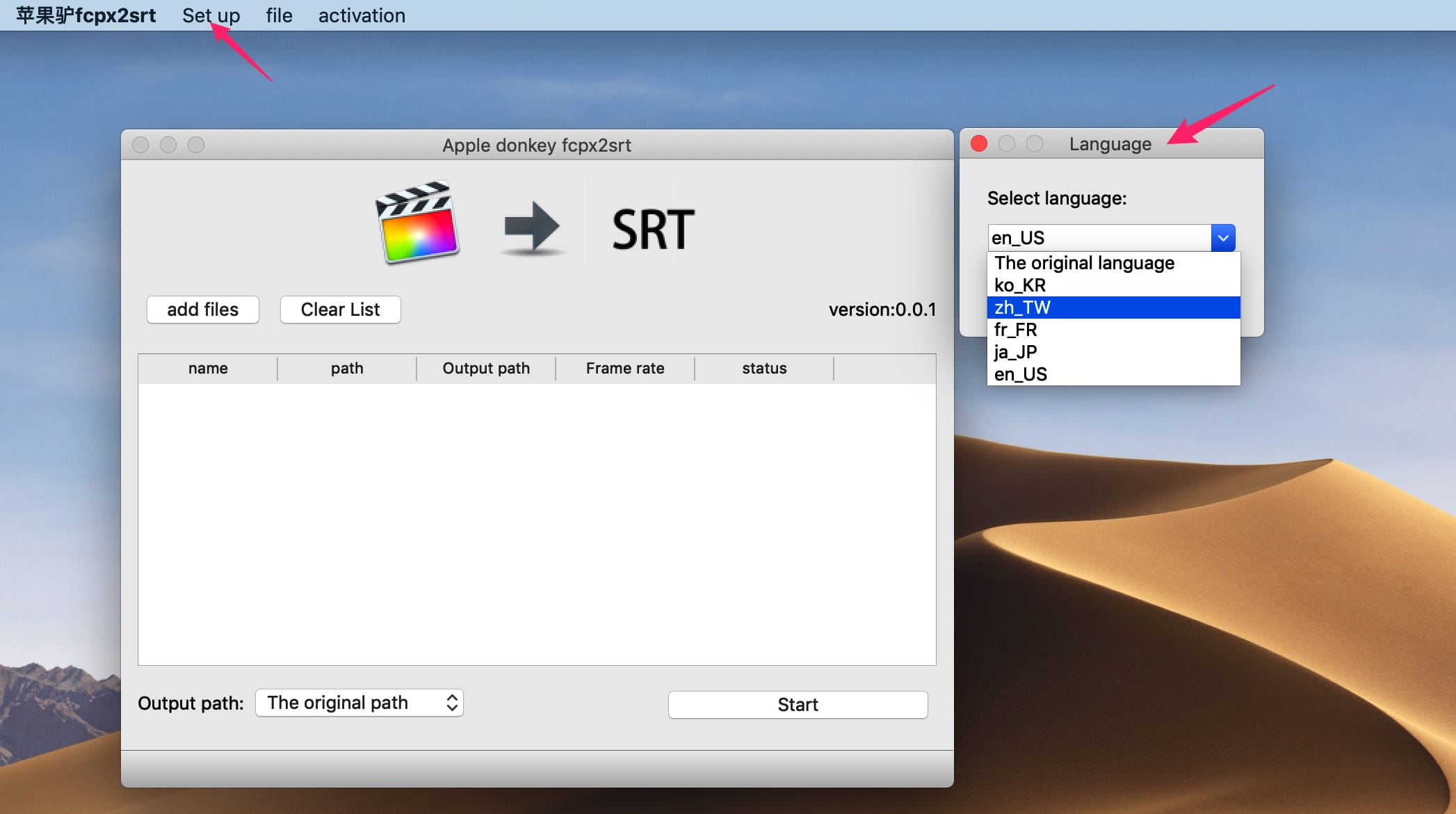Select ja_JP from the language list
Image resolution: width=1456 pixels, height=814 pixels.
[x=1113, y=352]
